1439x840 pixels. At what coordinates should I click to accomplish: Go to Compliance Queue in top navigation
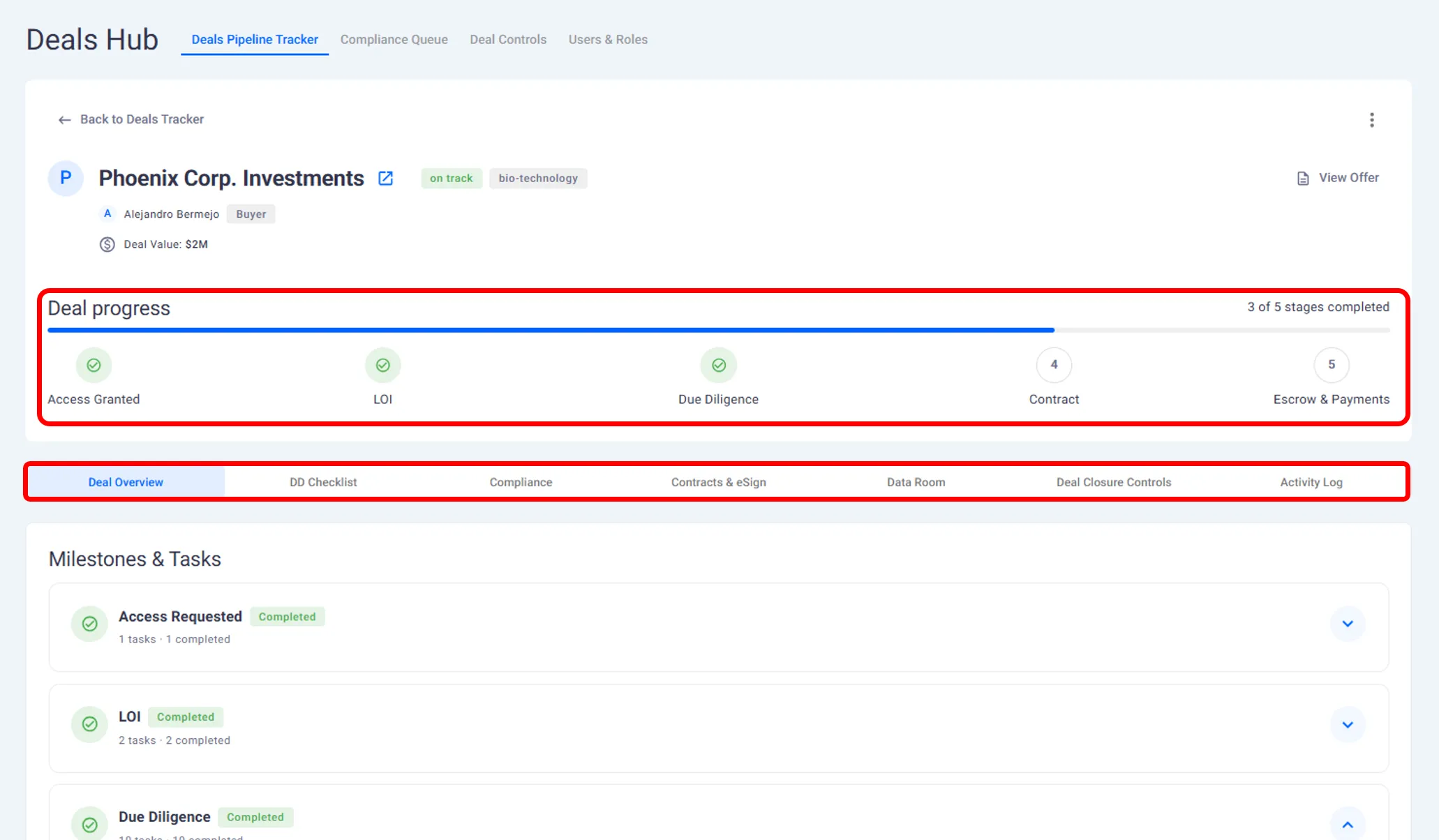coord(394,40)
